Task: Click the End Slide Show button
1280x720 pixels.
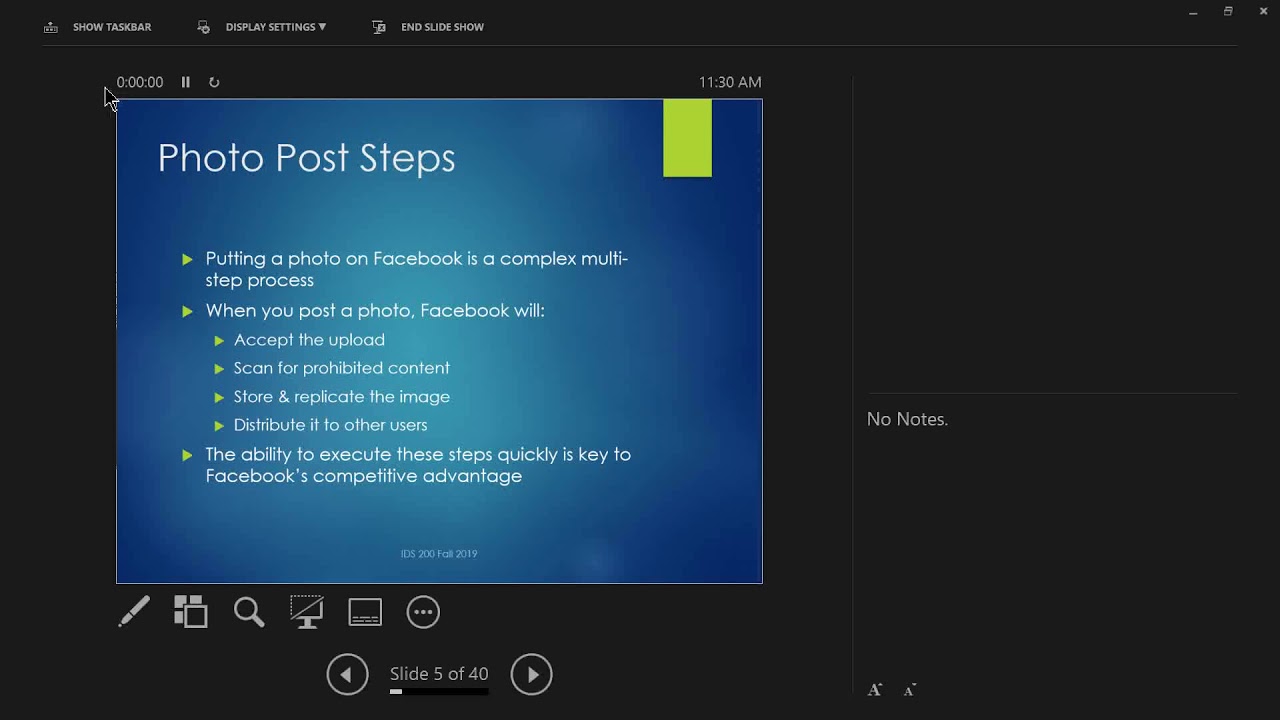Action: [x=442, y=27]
